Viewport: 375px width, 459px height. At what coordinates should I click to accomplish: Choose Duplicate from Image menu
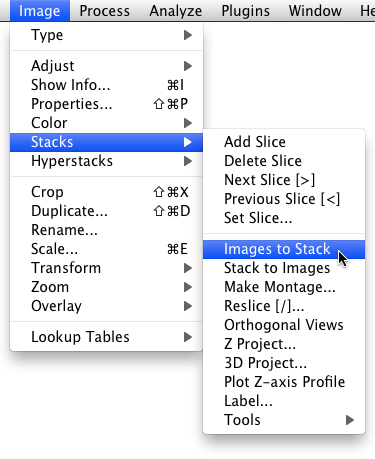[x=106, y=211]
